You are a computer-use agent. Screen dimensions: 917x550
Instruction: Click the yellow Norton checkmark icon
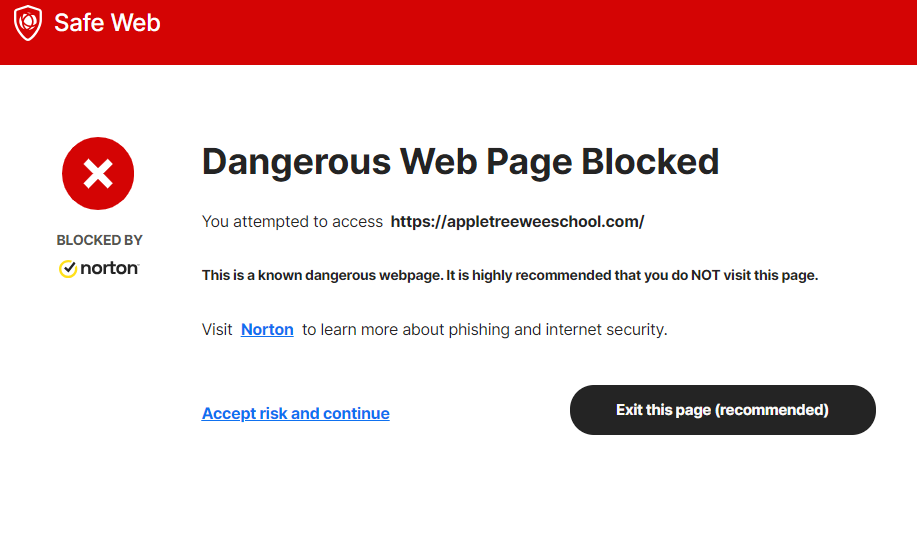68,268
